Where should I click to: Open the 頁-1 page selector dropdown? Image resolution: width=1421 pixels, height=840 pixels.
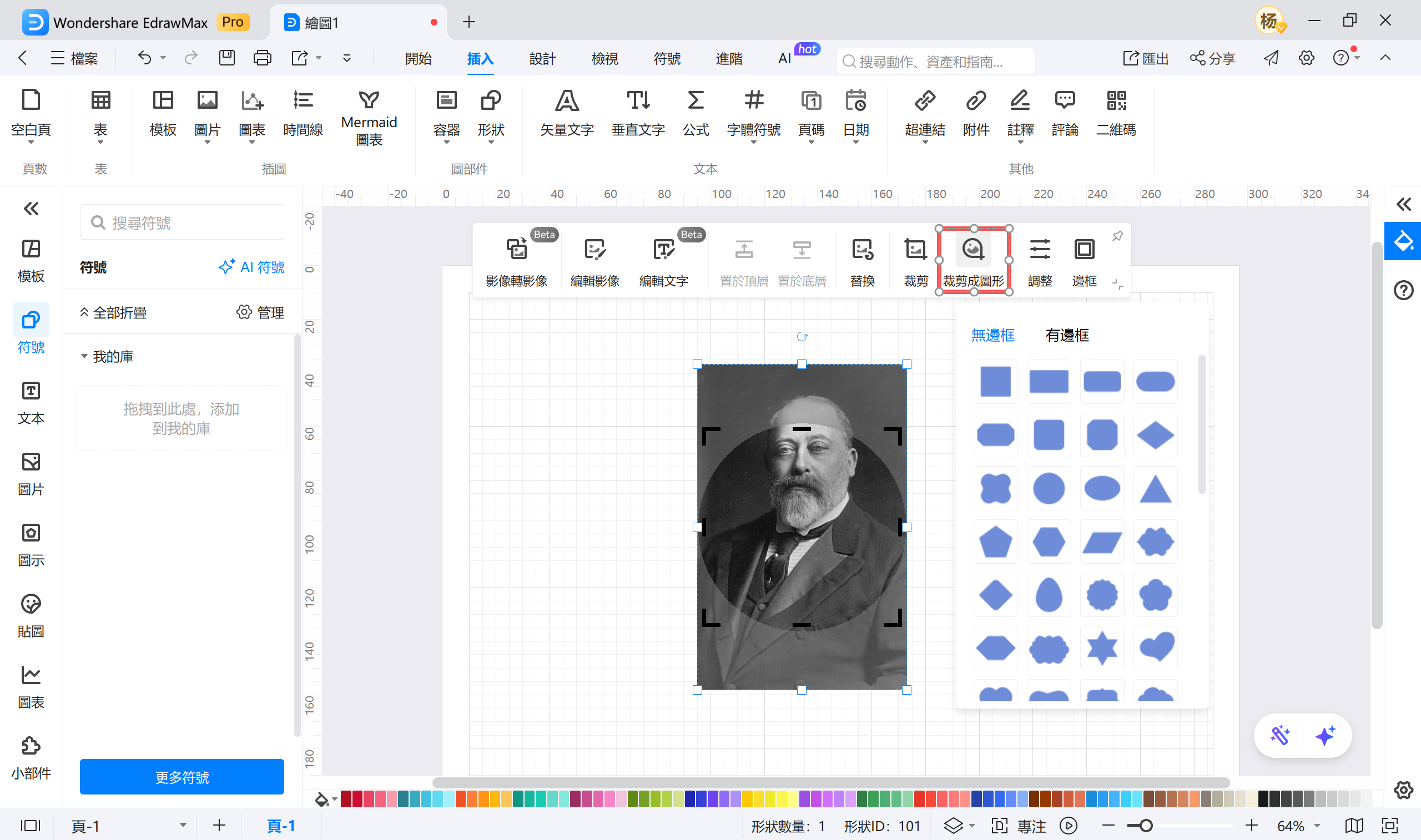182,825
